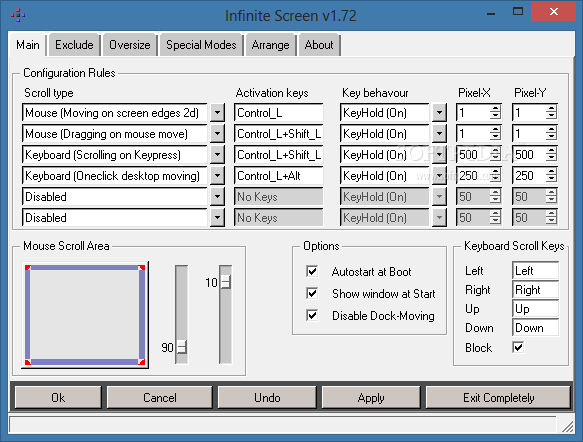Toggle the Block checkbox under Keyboard Scroll Keys

point(518,347)
